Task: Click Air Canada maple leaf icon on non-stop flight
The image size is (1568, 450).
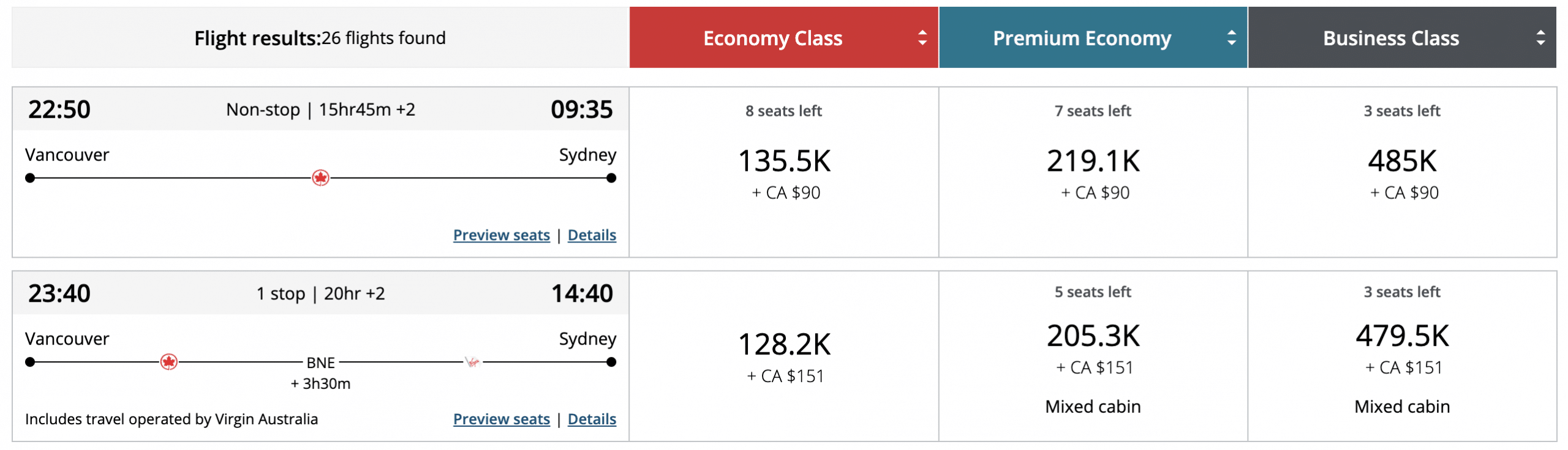Action: click(x=320, y=178)
